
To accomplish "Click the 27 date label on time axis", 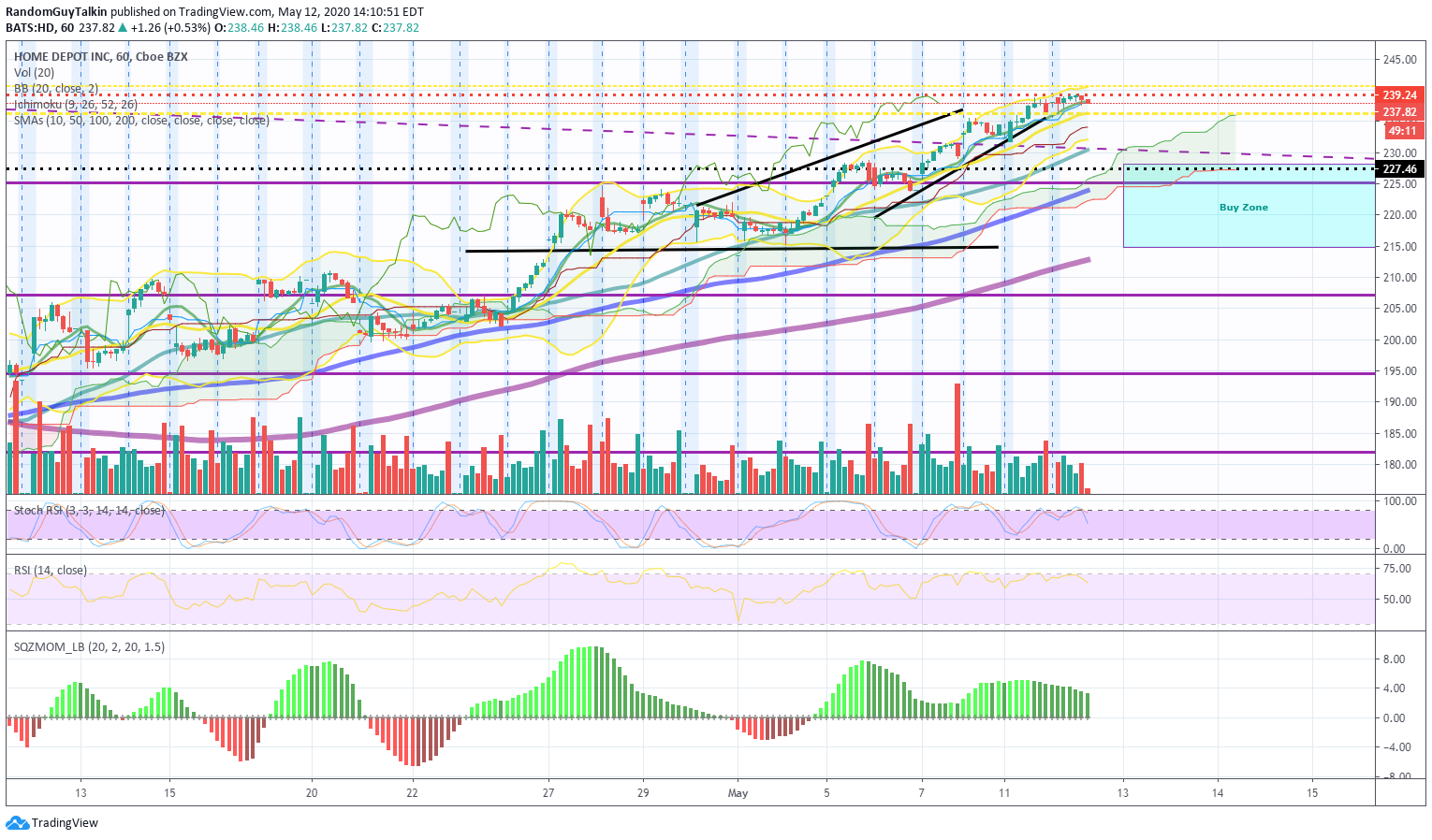I will pos(548,793).
